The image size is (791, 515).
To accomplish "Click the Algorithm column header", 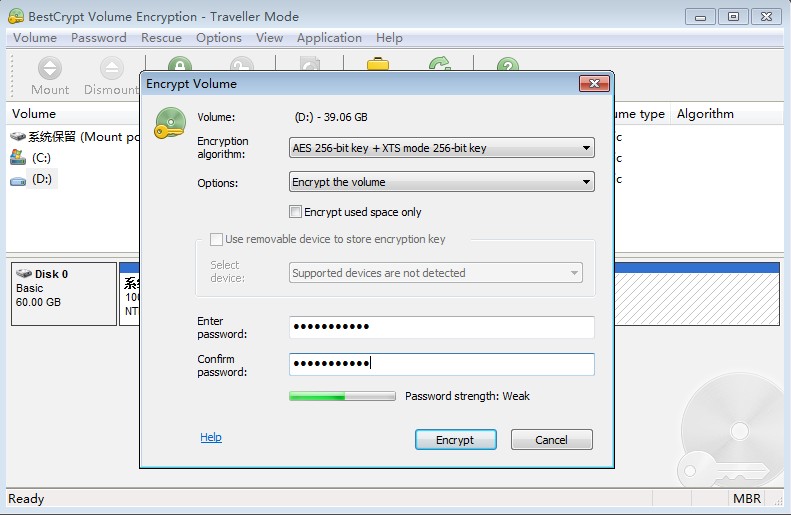I will click(x=725, y=113).
